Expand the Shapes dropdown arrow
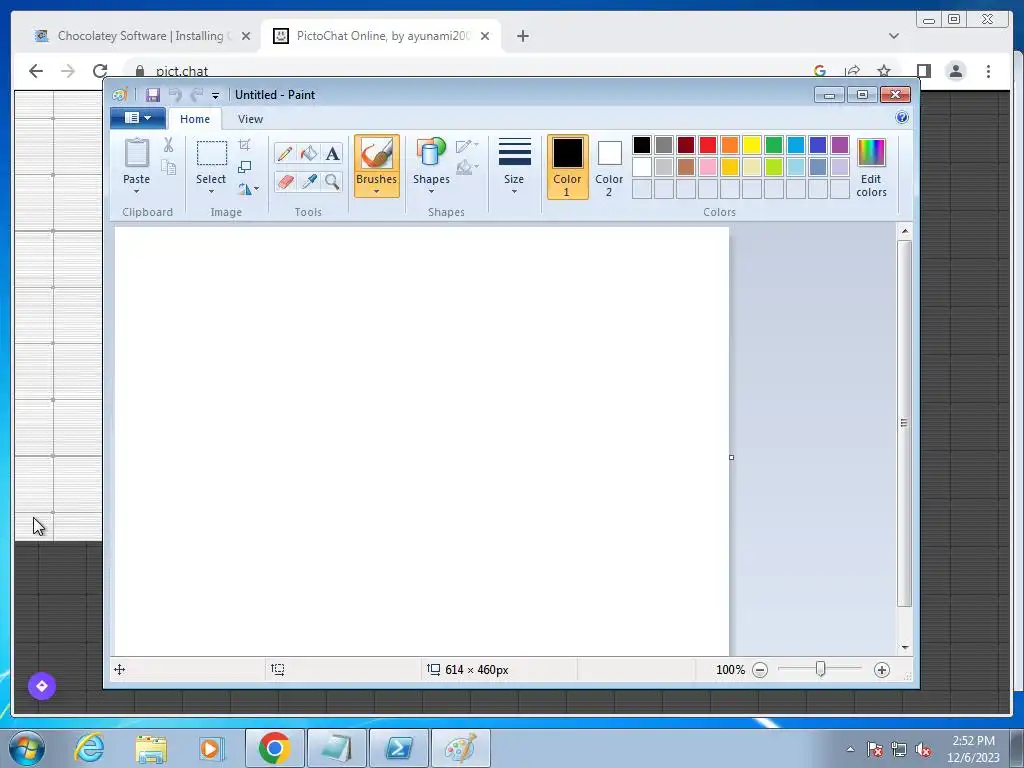This screenshot has height=768, width=1024. (431, 191)
